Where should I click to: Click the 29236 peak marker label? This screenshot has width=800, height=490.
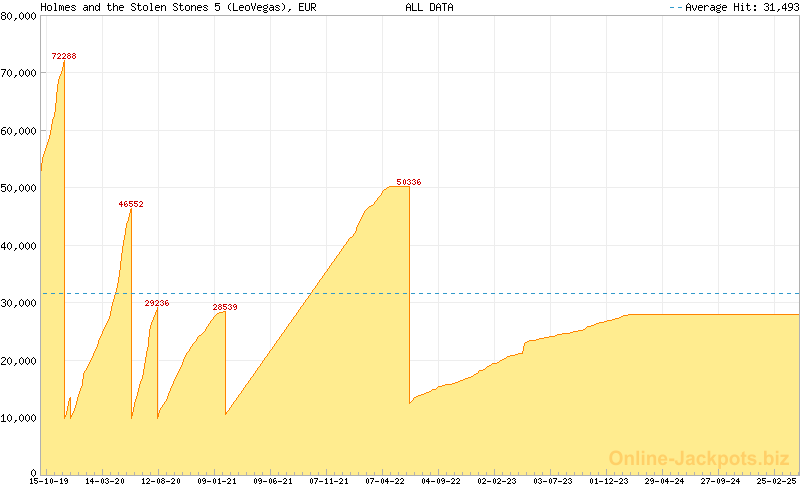pyautogui.click(x=157, y=303)
